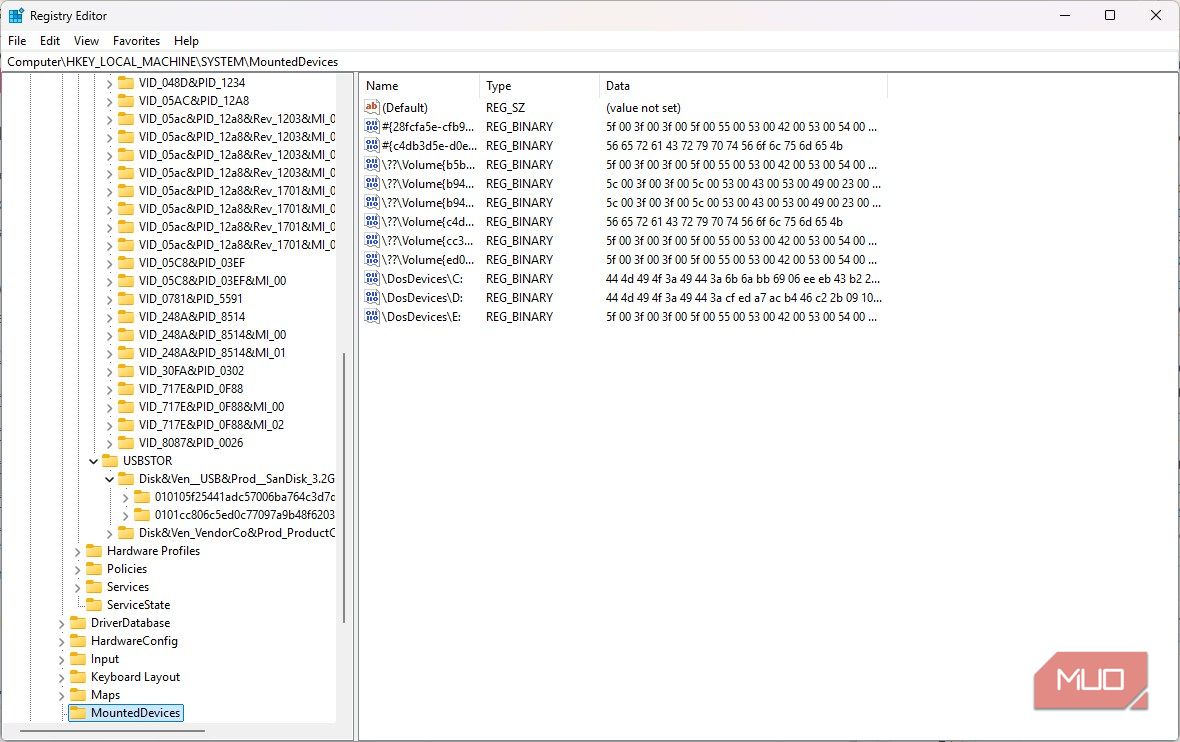1180x742 pixels.
Task: Open the File menu
Action: click(17, 41)
